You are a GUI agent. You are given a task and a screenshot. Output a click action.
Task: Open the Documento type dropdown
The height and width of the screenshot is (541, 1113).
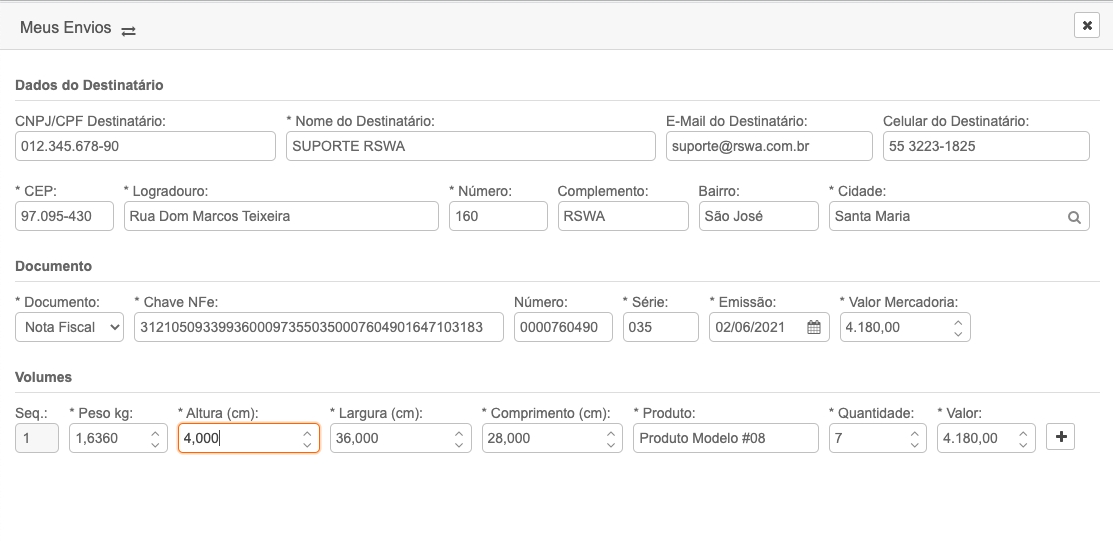[69, 327]
